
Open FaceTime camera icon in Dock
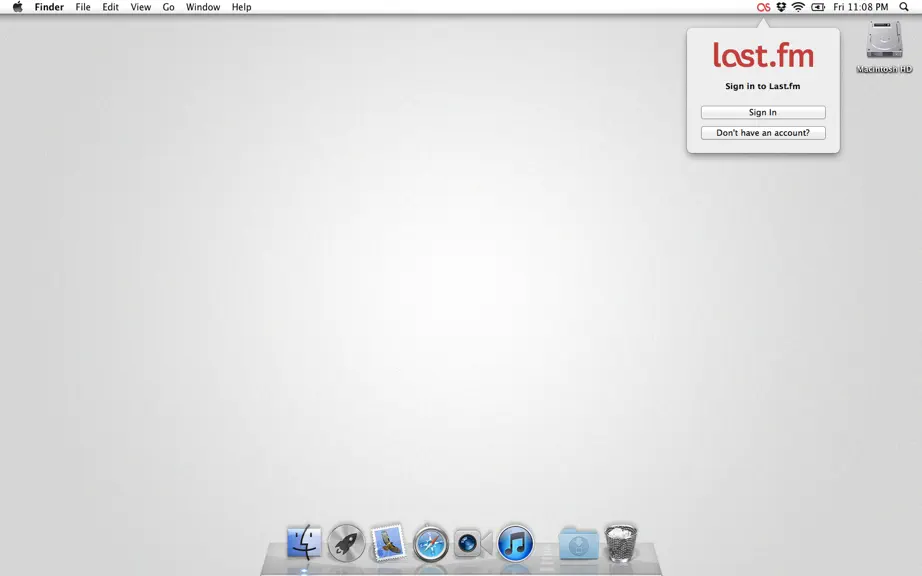click(x=473, y=543)
